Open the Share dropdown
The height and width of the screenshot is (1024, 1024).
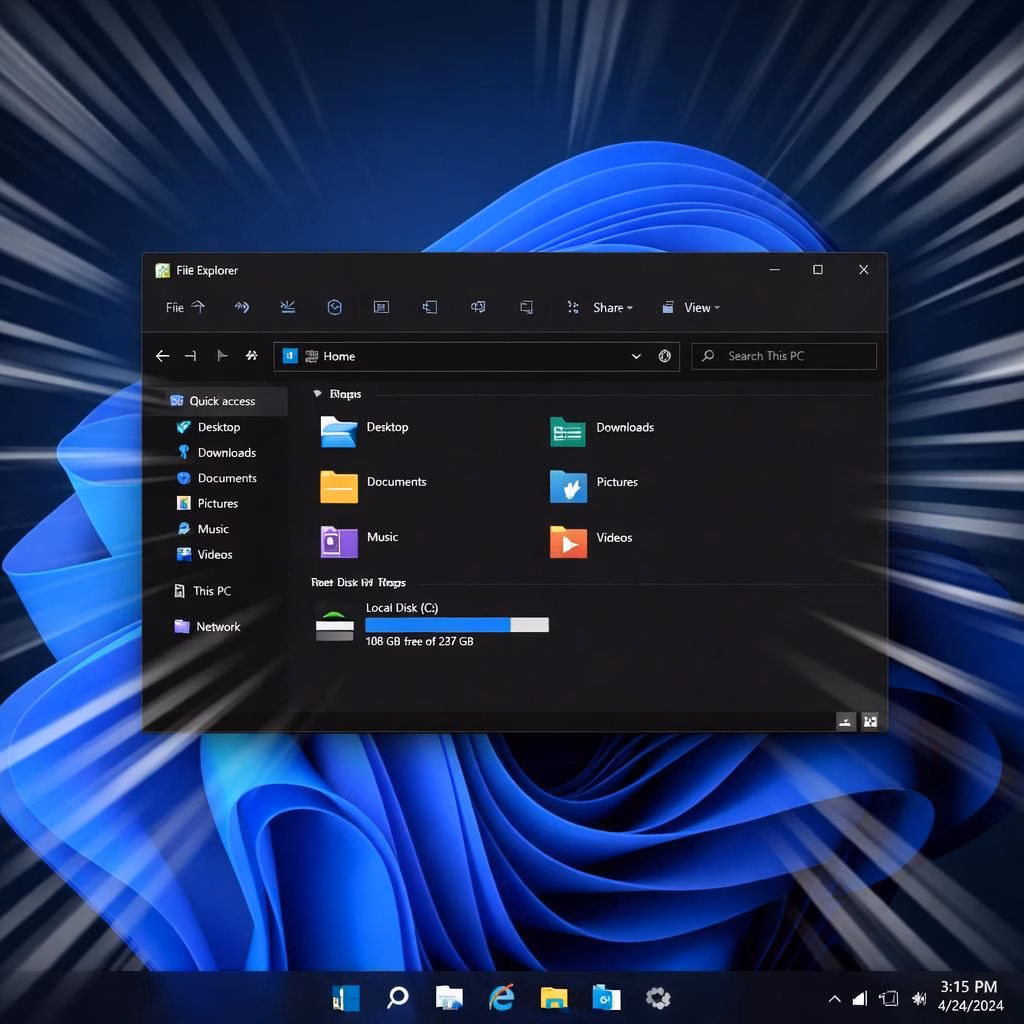pyautogui.click(x=613, y=308)
